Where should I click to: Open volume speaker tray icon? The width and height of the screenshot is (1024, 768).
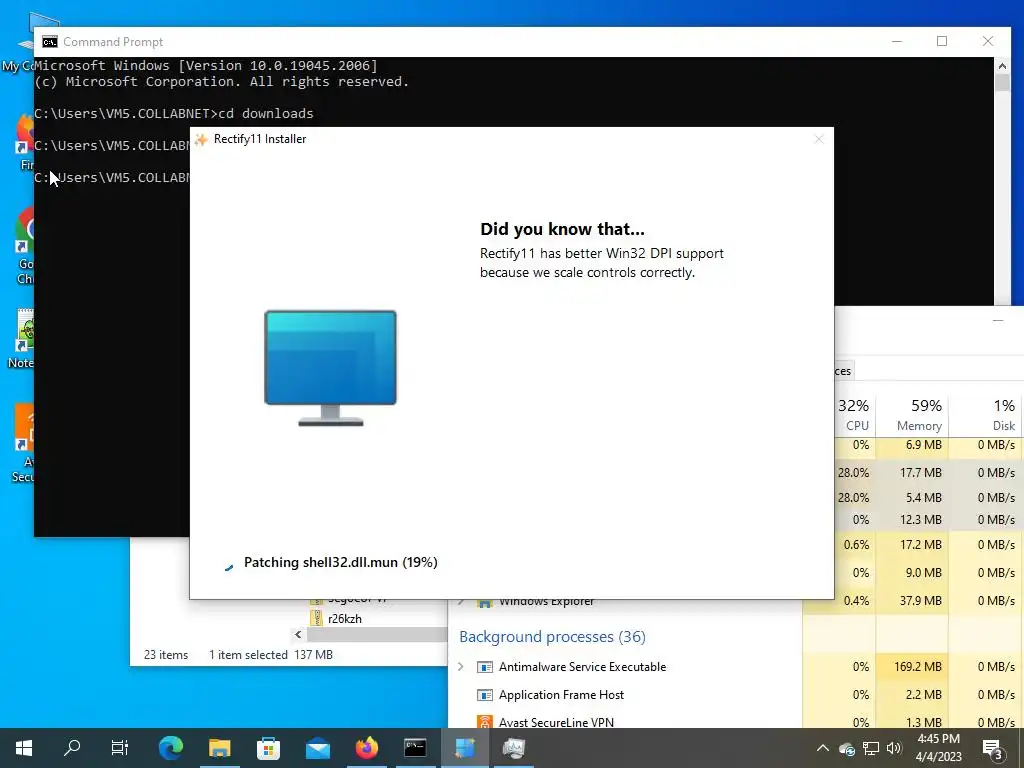894,748
